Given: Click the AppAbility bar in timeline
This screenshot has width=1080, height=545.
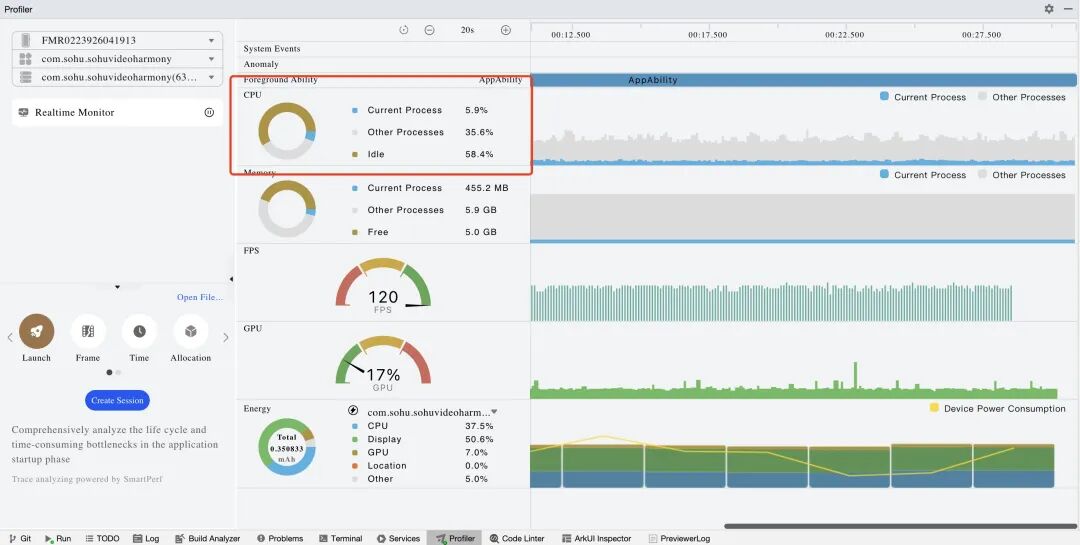Looking at the screenshot, I should (803, 80).
